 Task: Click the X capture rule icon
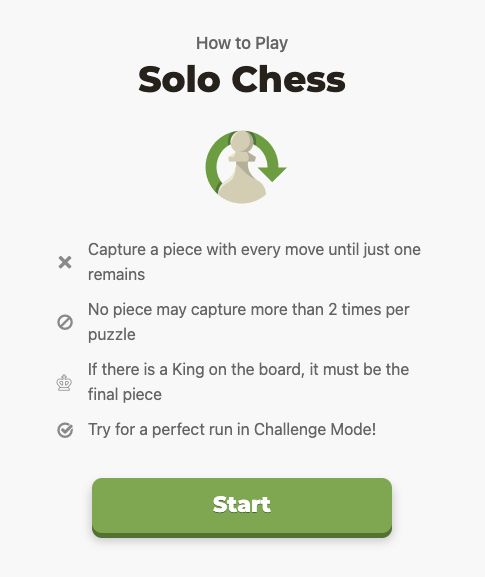click(65, 262)
